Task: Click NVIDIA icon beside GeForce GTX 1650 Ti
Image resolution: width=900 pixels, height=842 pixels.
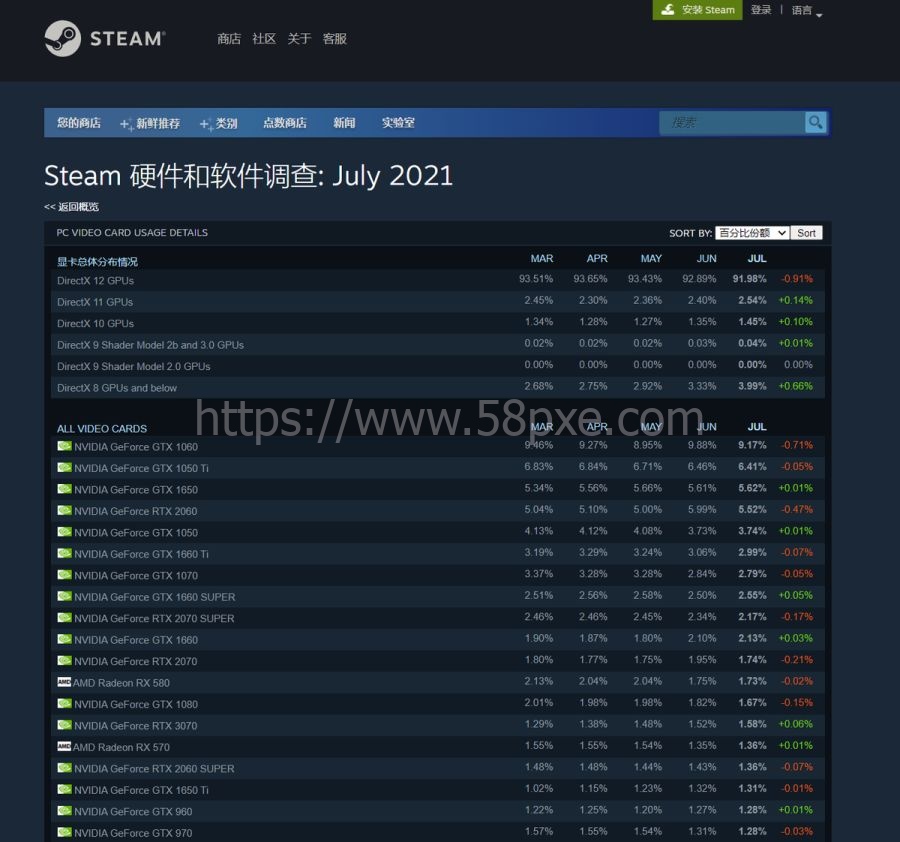Action: [x=64, y=789]
